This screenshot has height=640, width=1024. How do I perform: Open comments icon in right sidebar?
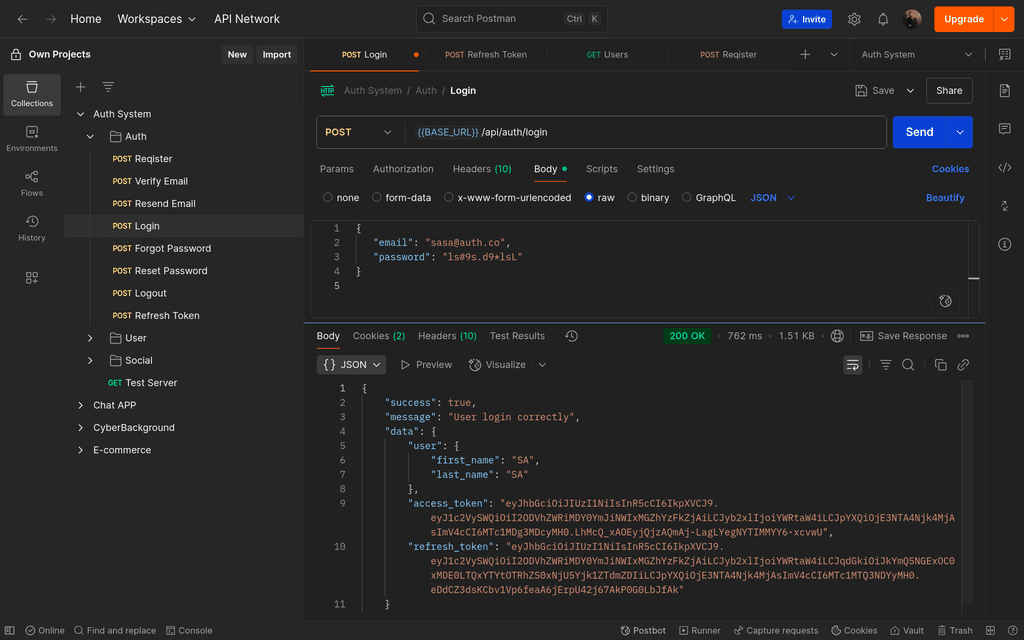1005,129
